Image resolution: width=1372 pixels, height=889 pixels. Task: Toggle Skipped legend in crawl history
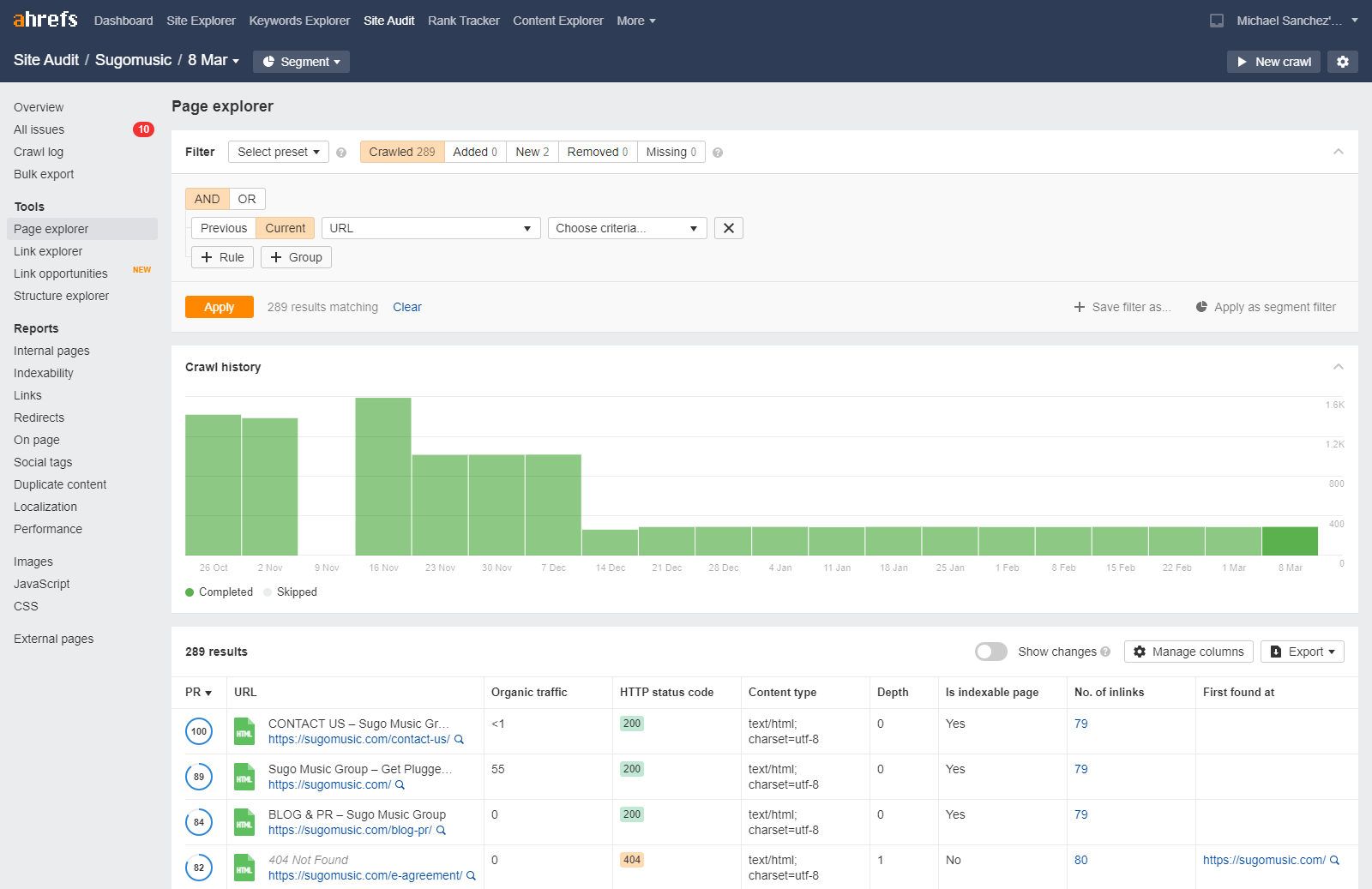tap(291, 592)
